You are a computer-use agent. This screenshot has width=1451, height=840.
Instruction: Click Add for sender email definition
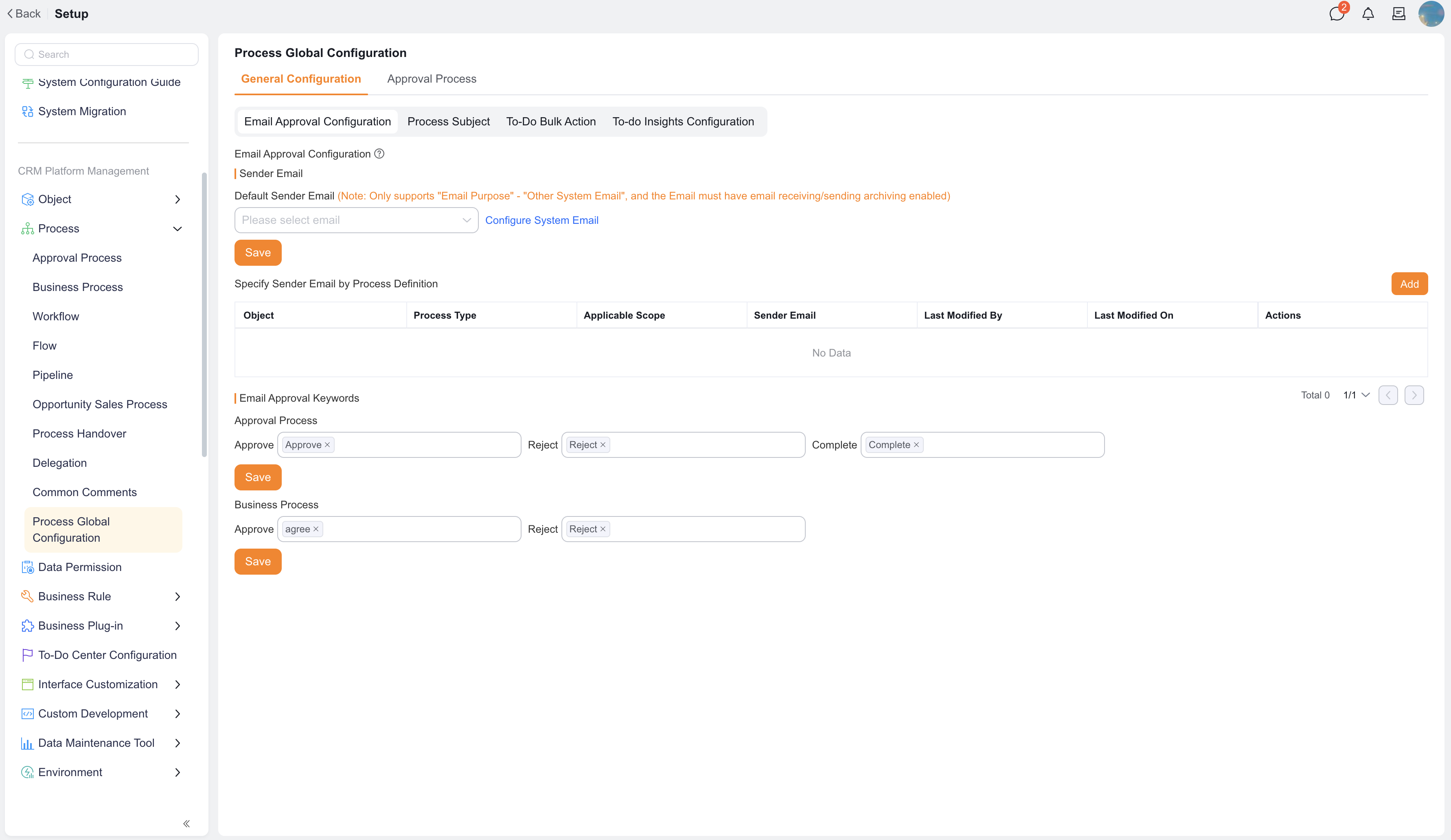1409,284
